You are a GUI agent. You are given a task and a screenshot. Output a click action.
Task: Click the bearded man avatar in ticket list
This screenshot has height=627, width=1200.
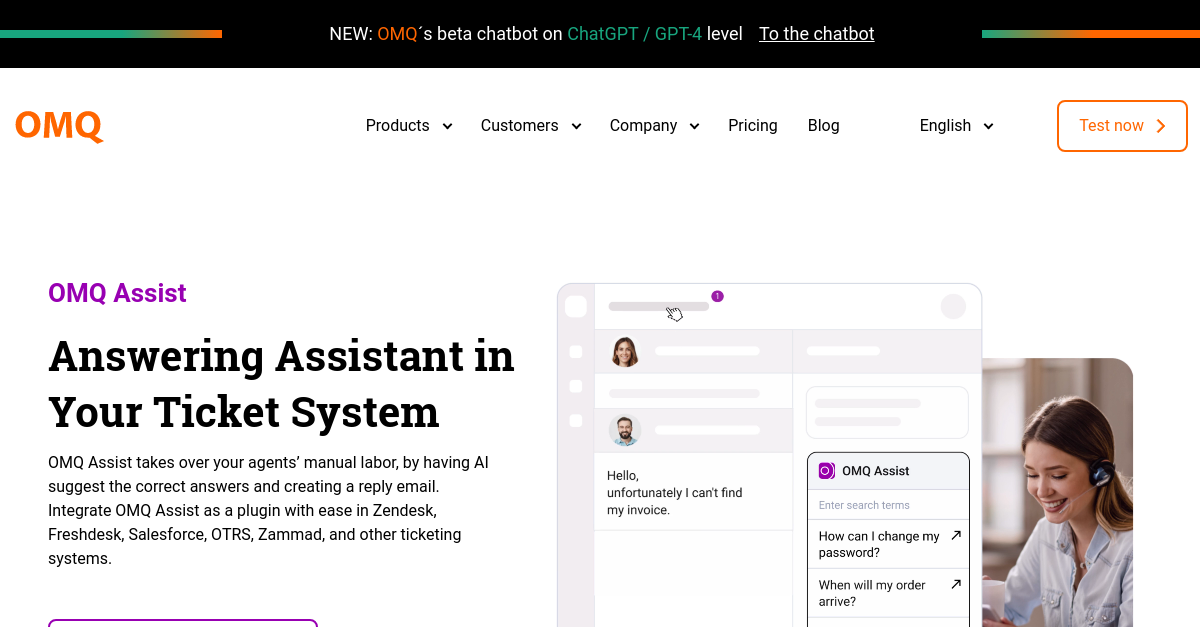(x=625, y=431)
